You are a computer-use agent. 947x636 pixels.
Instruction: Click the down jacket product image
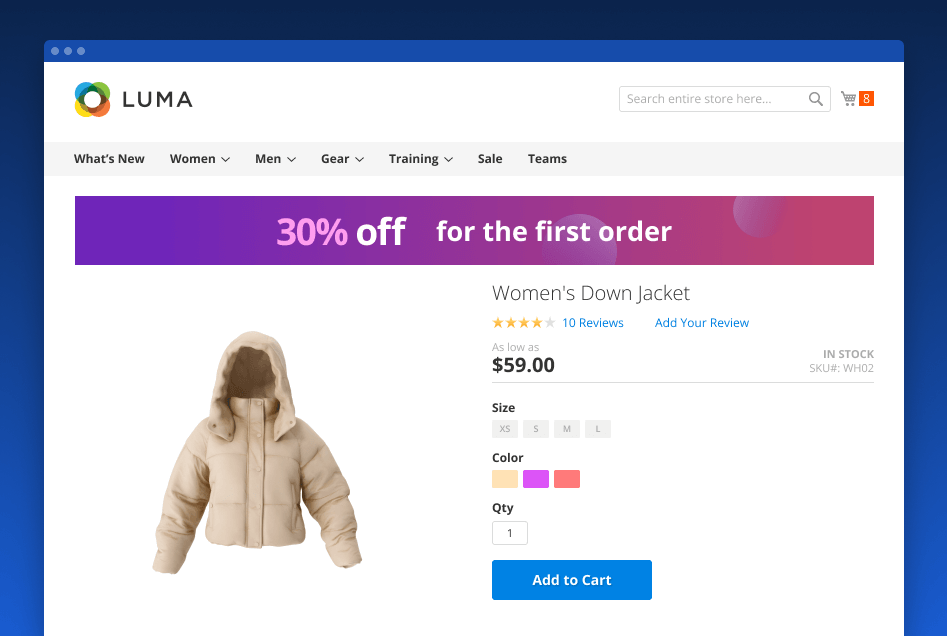pos(257,455)
